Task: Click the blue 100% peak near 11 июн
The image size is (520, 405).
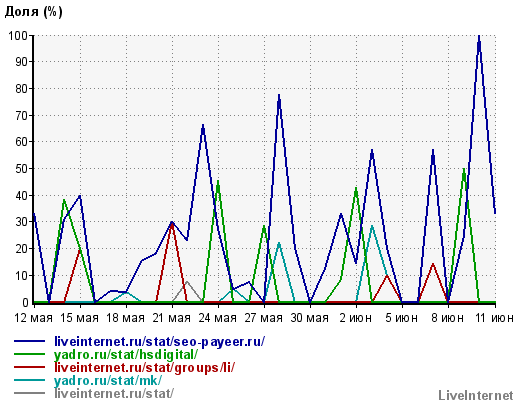Action: (x=479, y=36)
